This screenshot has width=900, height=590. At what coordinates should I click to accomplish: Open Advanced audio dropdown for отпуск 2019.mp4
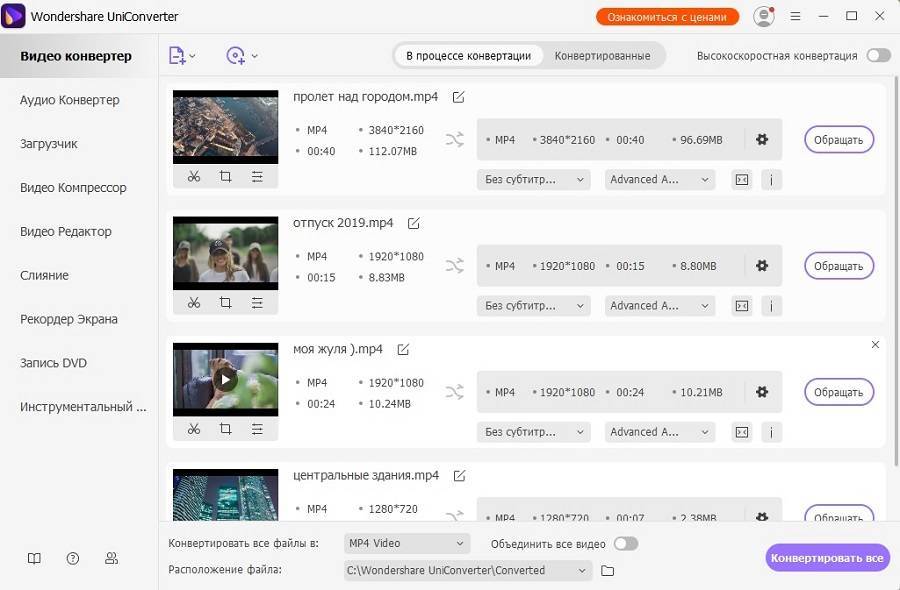pos(659,306)
